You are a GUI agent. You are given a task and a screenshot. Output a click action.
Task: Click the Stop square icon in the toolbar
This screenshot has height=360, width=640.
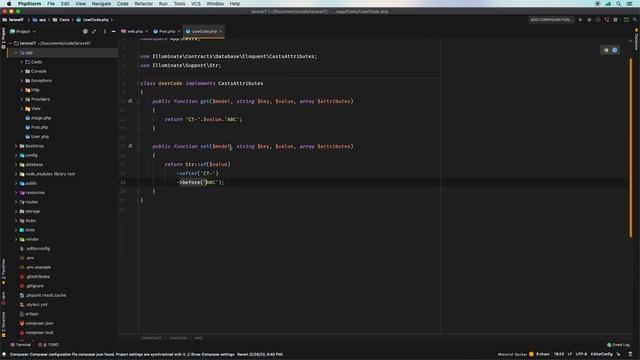coord(616,20)
